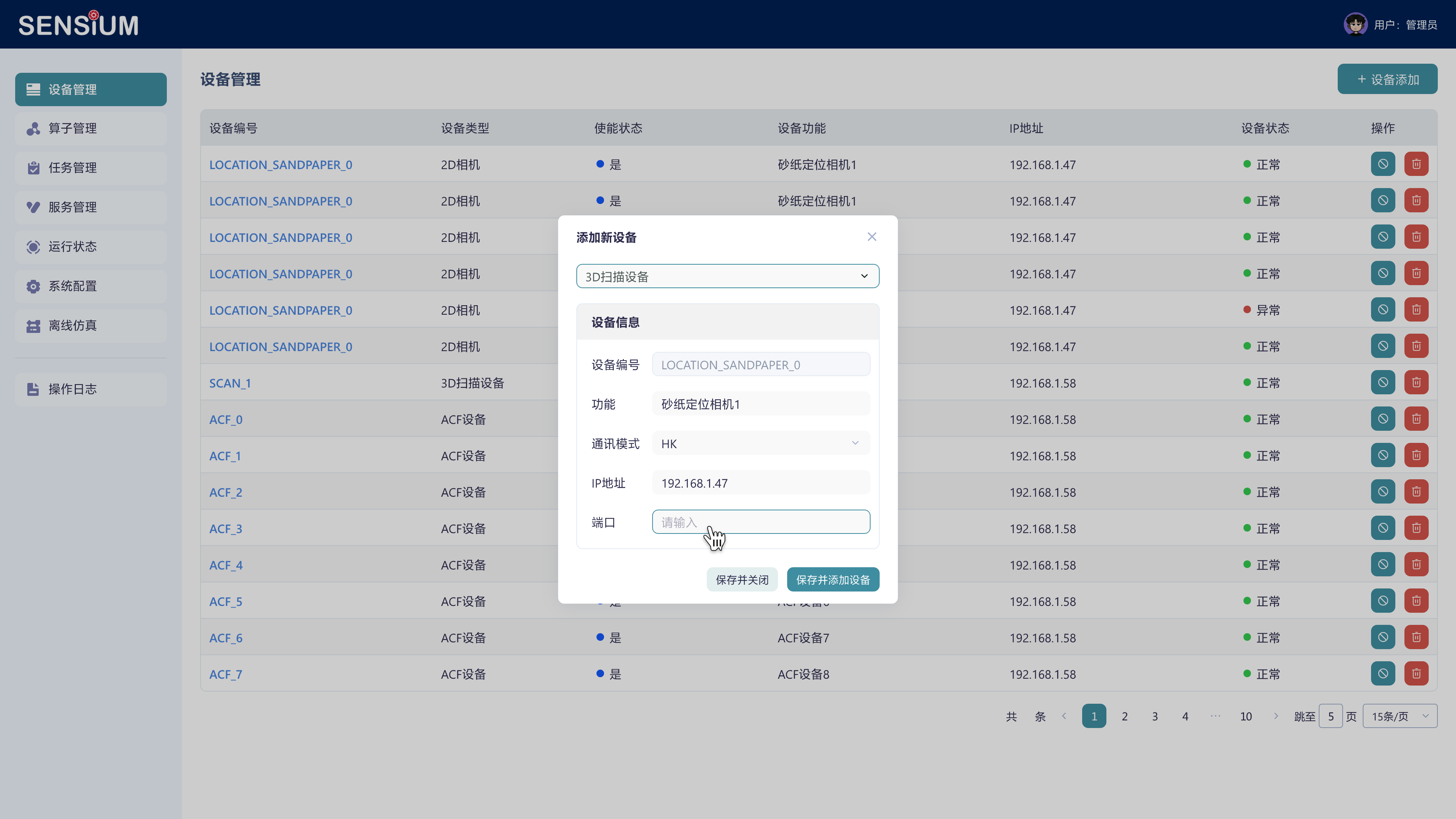Click the delete icon for the ACF_7 row
The image size is (1456, 819).
pyautogui.click(x=1416, y=673)
